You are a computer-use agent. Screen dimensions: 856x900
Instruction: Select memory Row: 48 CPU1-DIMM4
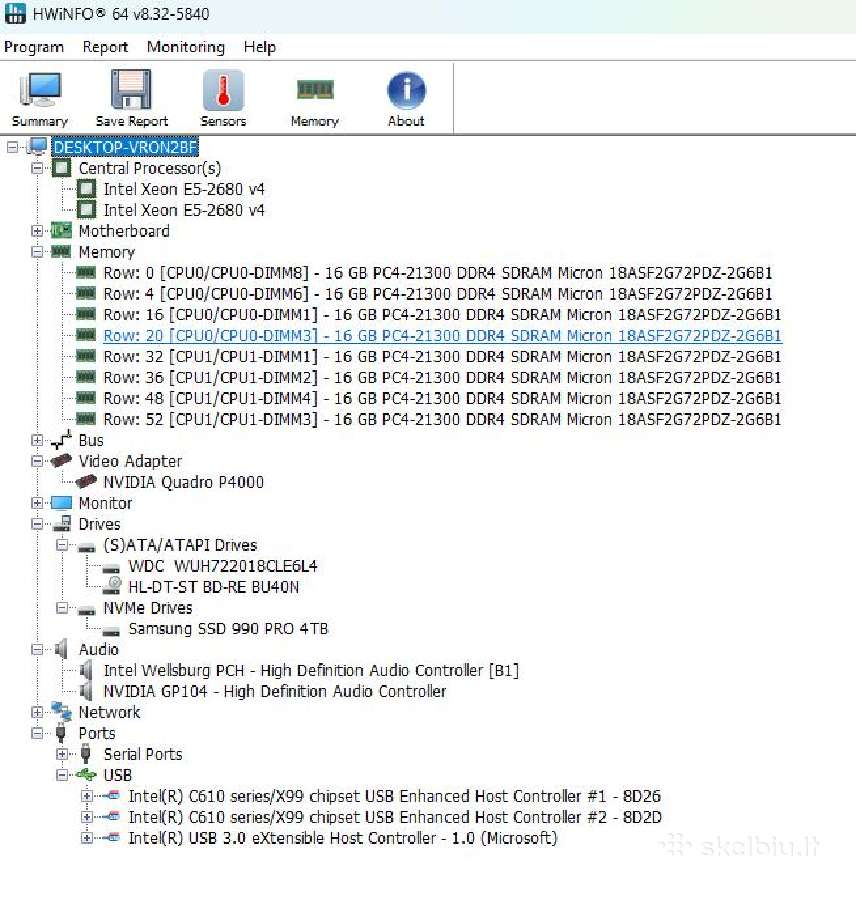[x=442, y=398]
